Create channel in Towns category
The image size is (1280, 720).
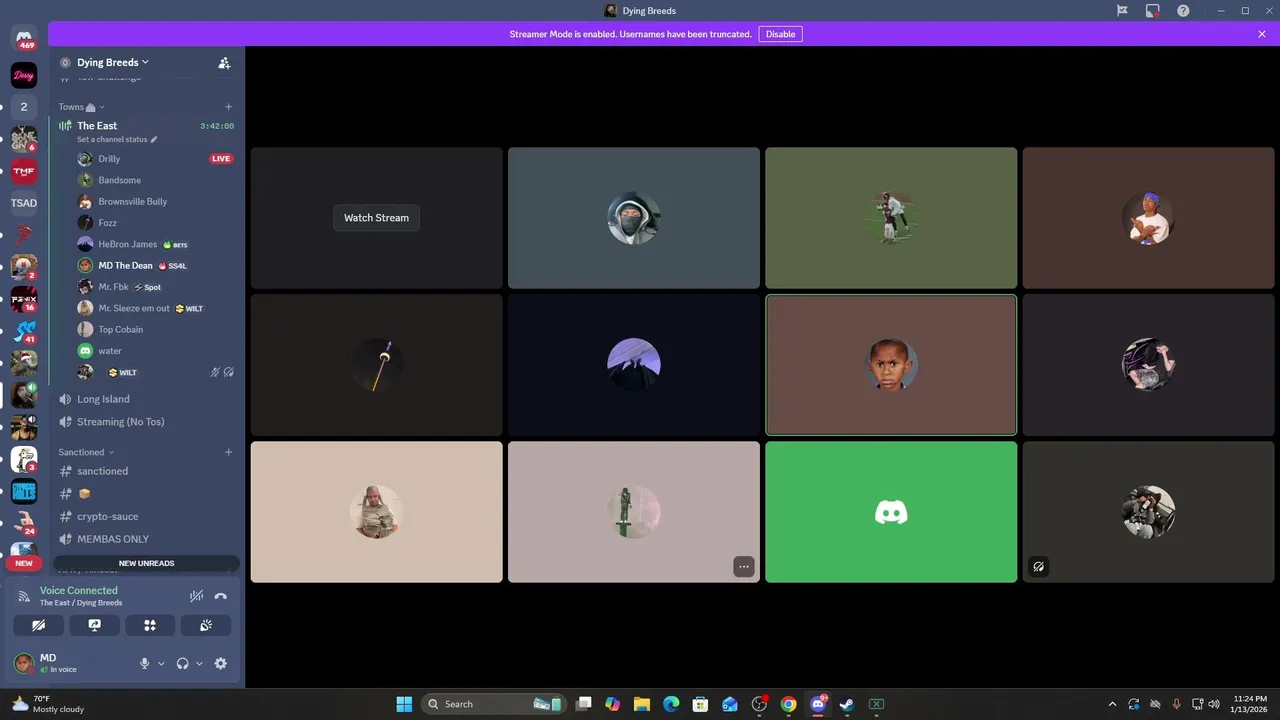228,107
